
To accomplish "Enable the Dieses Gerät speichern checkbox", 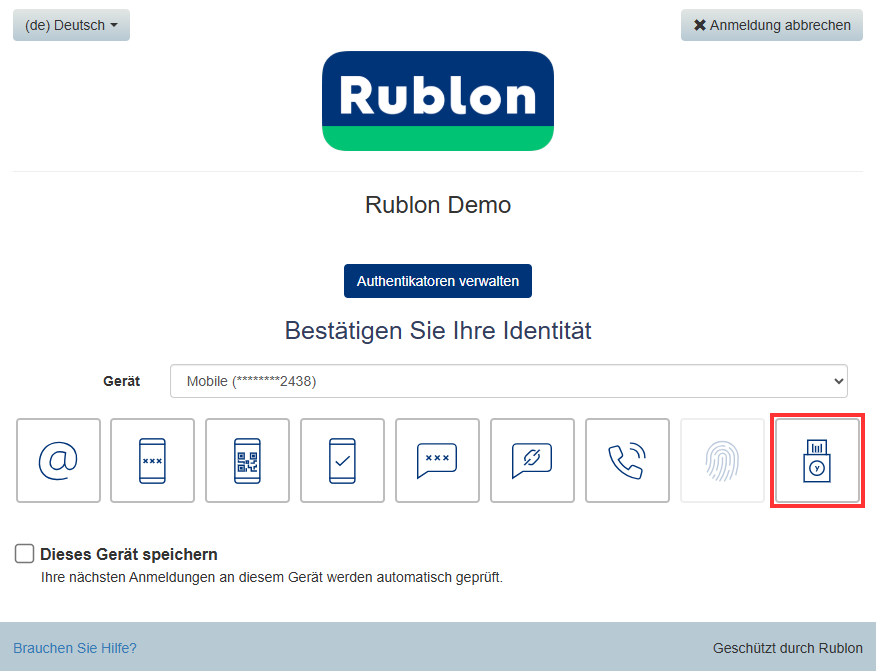I will pos(25,554).
